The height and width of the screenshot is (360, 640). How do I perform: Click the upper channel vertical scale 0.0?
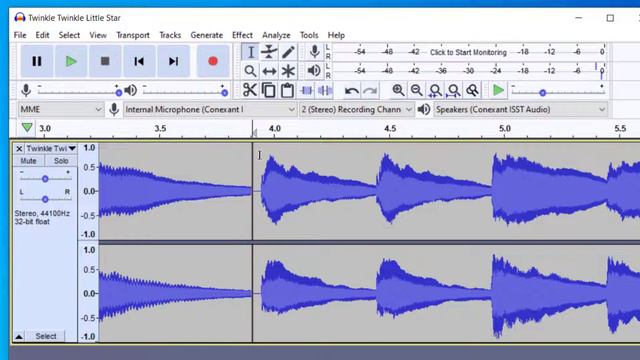coord(89,191)
